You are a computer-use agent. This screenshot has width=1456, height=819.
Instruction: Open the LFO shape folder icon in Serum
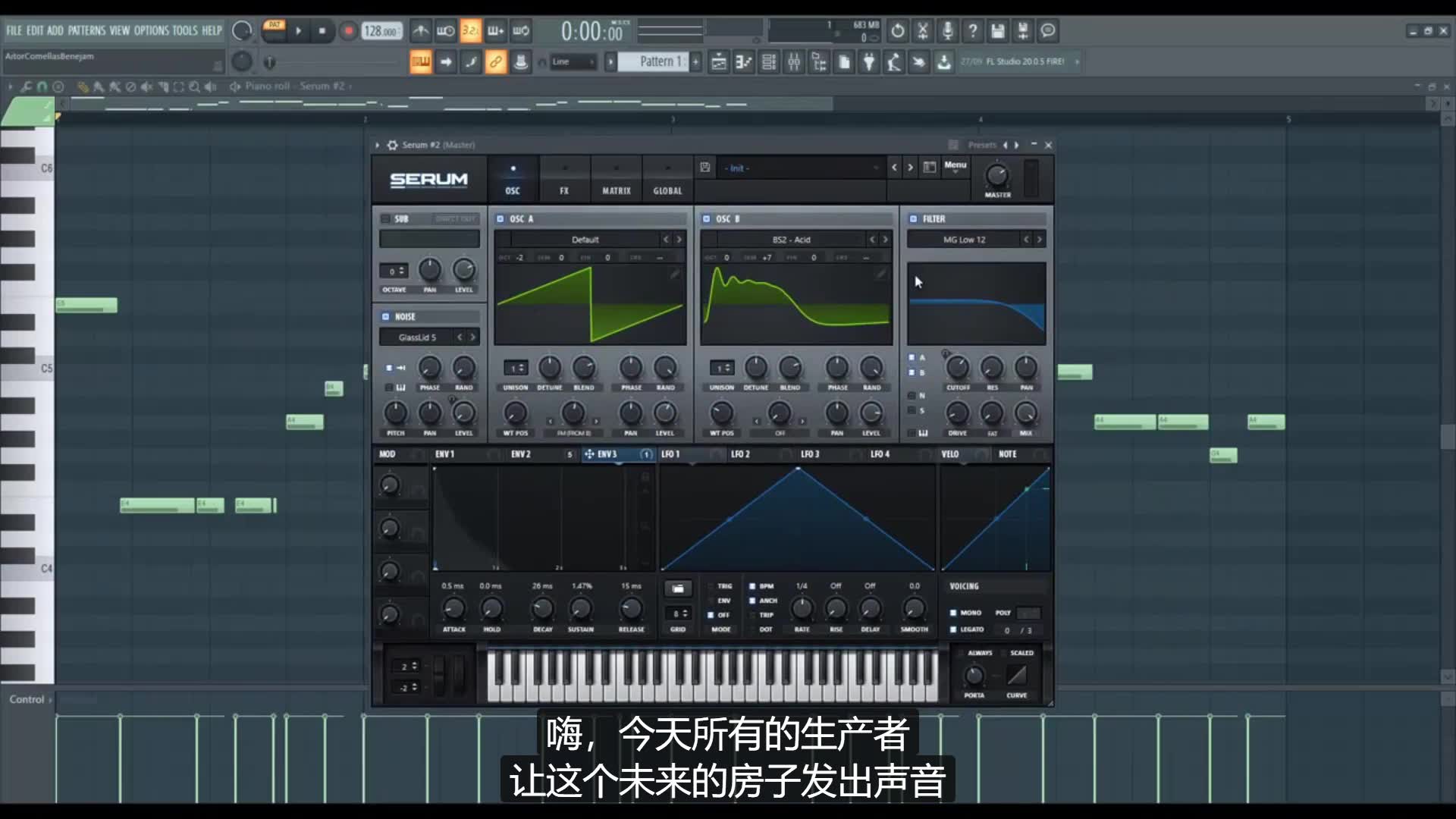click(677, 588)
